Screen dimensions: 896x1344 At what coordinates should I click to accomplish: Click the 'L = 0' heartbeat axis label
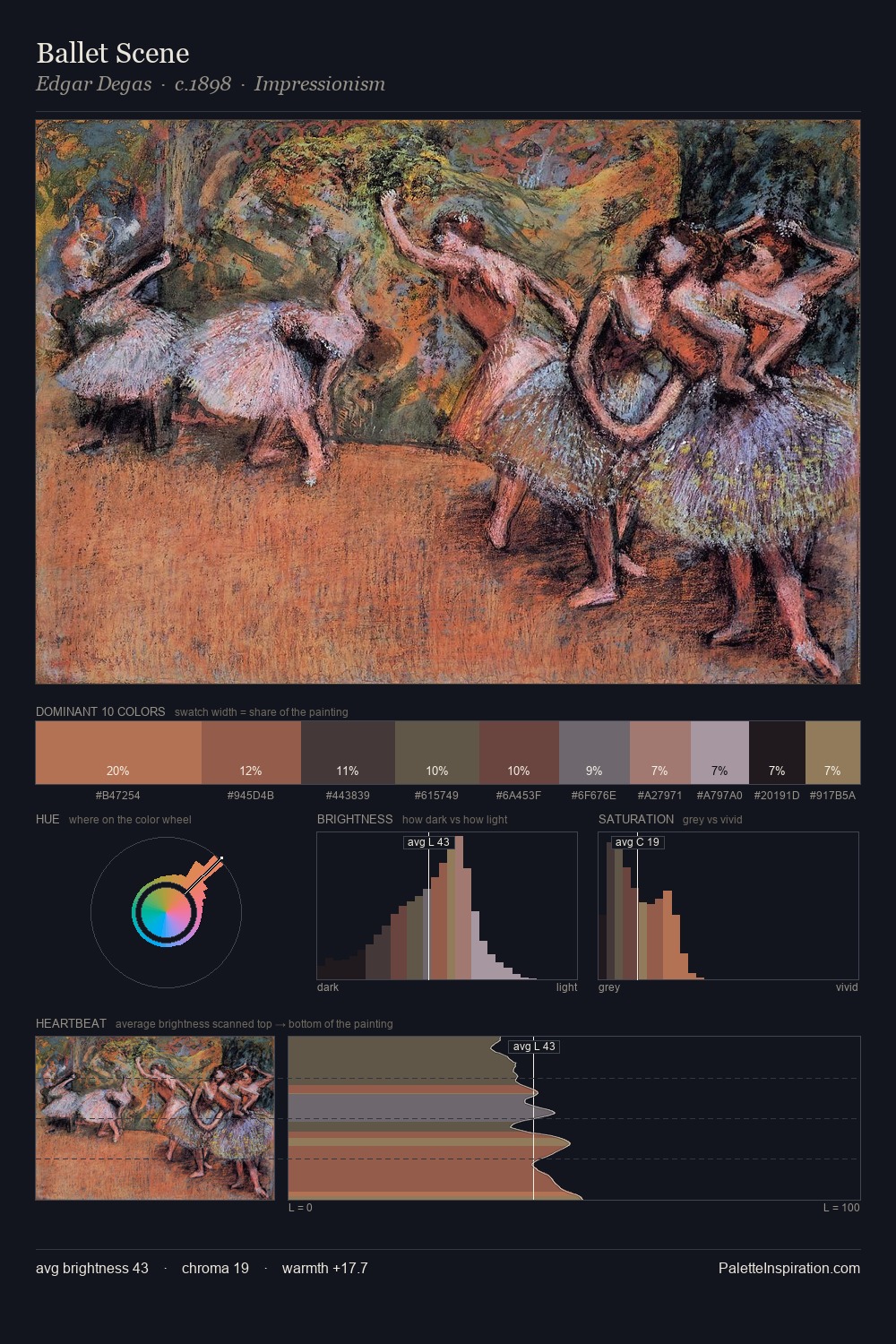[x=300, y=1208]
